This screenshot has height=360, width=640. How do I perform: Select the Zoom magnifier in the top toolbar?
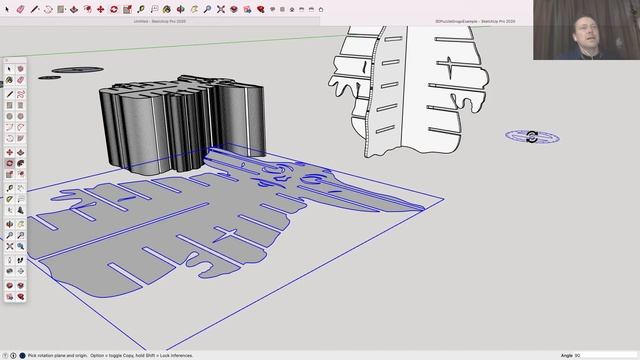[x=207, y=9]
